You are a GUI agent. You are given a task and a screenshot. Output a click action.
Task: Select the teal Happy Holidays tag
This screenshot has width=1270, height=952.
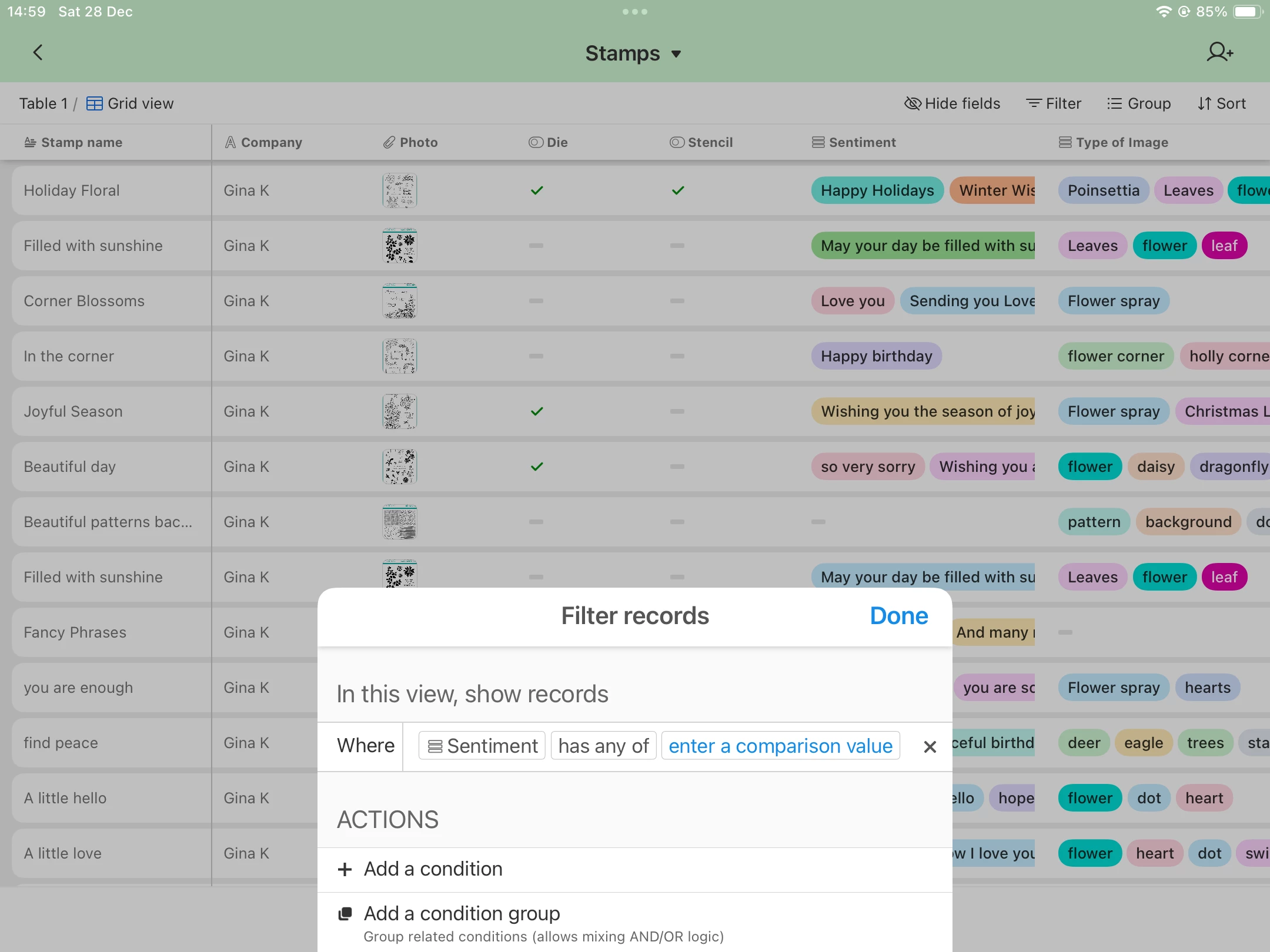(x=877, y=190)
